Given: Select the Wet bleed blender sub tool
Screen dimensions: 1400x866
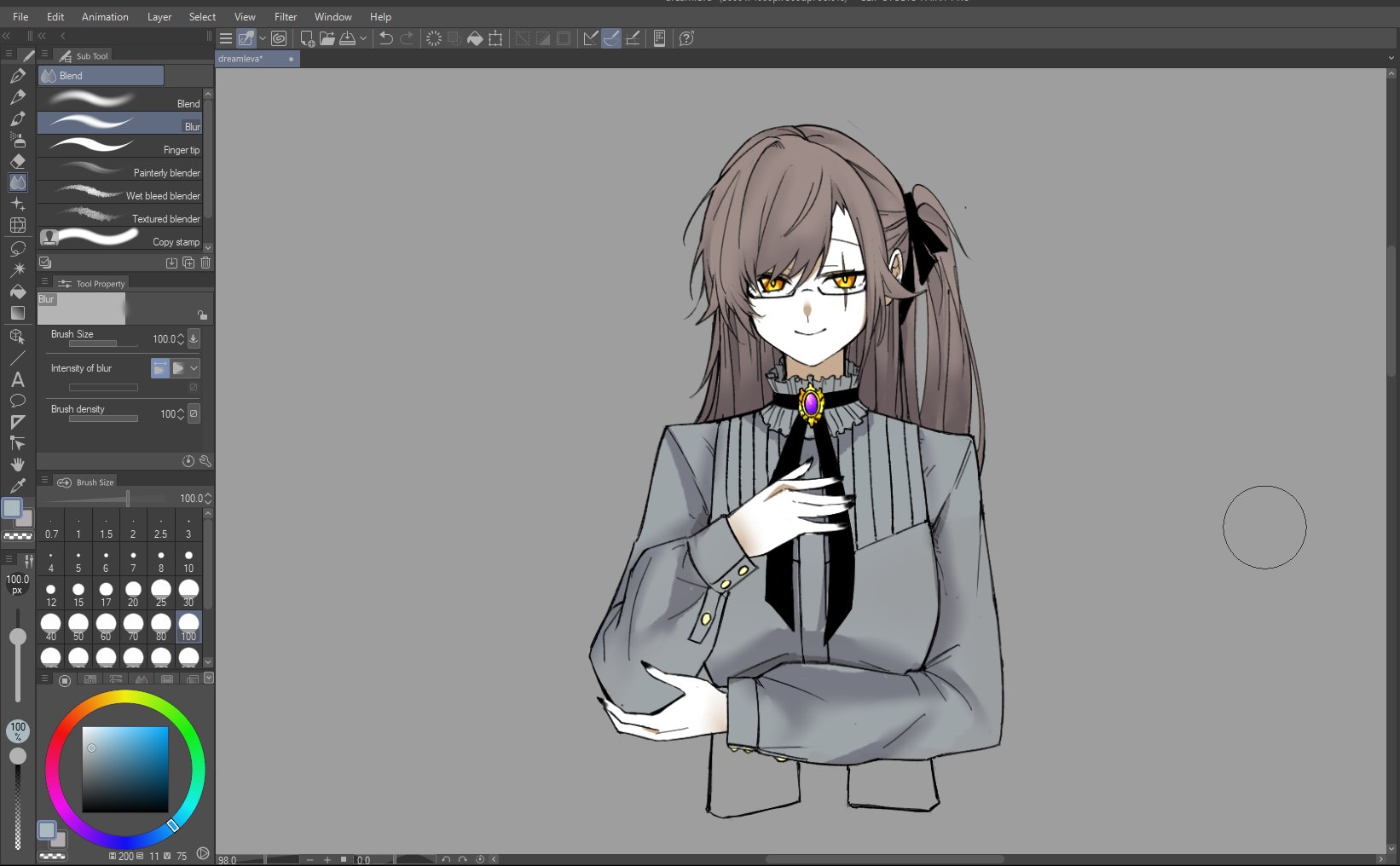Looking at the screenshot, I should click(120, 193).
